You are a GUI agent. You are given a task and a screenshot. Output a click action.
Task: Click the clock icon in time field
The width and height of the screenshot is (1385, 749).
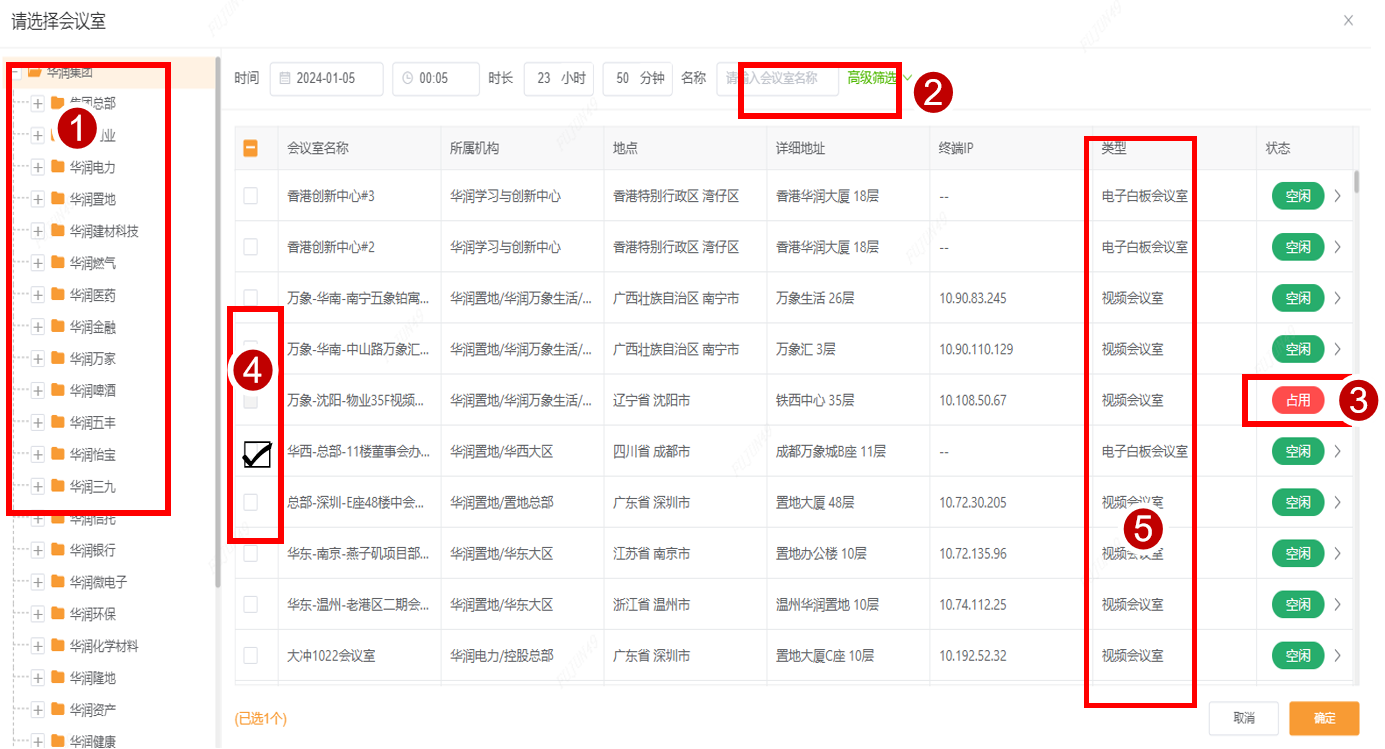point(408,78)
